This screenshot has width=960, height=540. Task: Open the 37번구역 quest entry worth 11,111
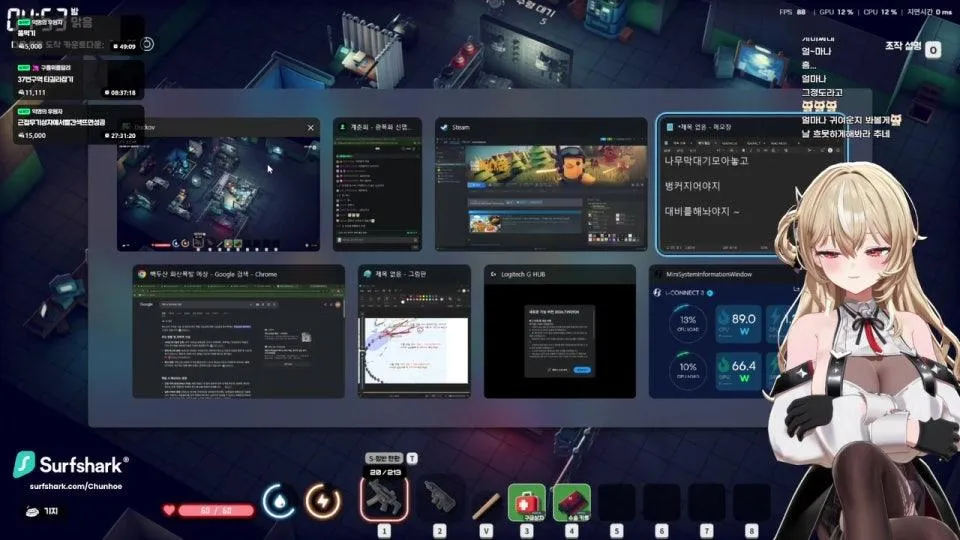pyautogui.click(x=77, y=80)
